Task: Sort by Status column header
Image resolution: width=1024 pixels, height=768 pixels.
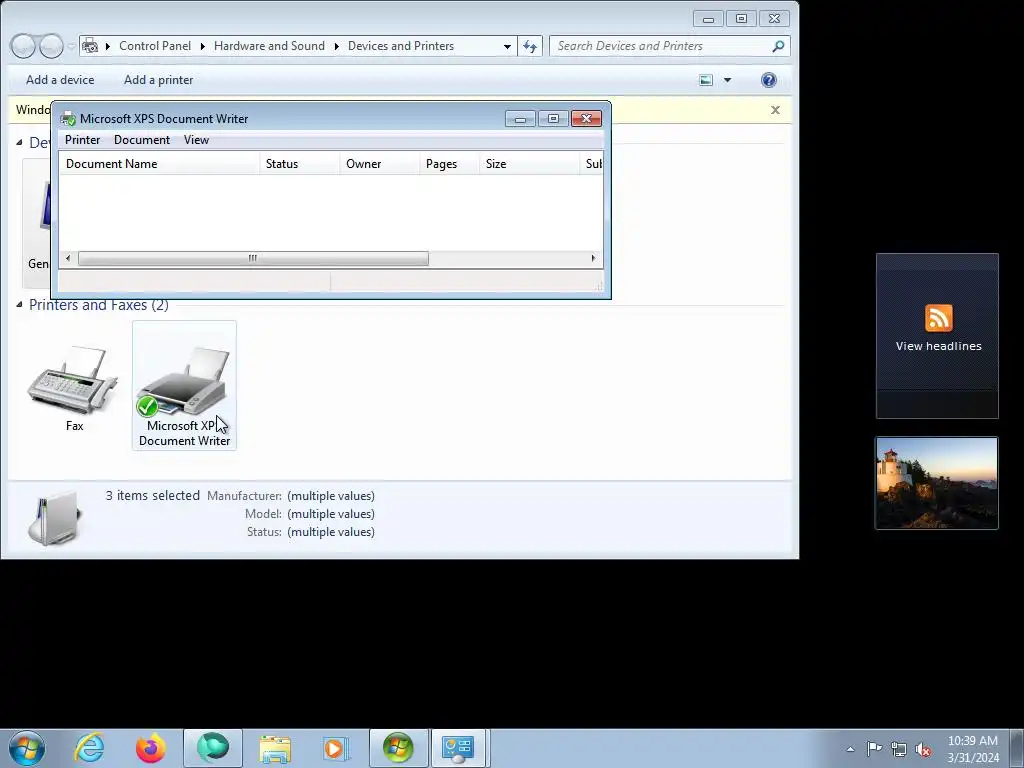Action: click(299, 164)
